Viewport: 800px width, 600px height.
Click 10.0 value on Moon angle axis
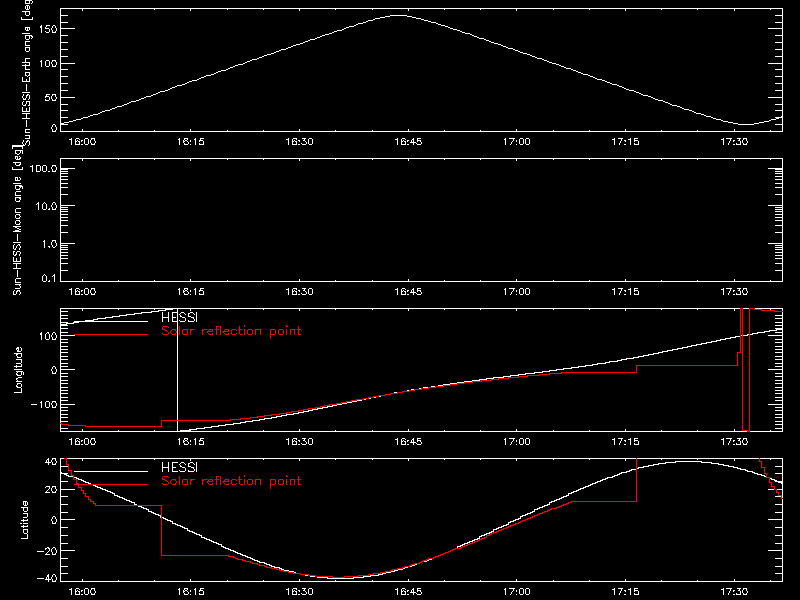pos(46,207)
